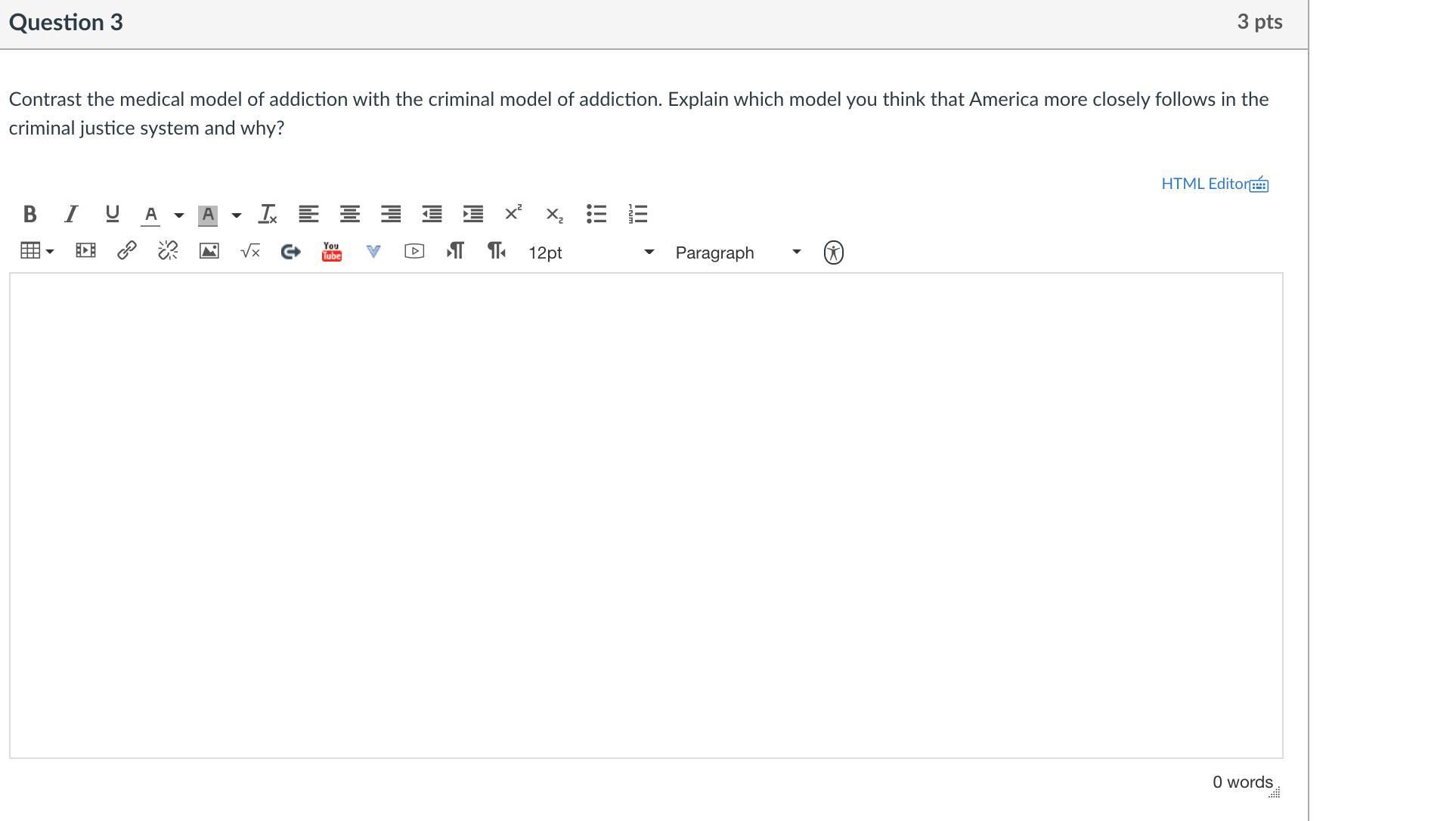Insert a bulleted list

point(596,215)
